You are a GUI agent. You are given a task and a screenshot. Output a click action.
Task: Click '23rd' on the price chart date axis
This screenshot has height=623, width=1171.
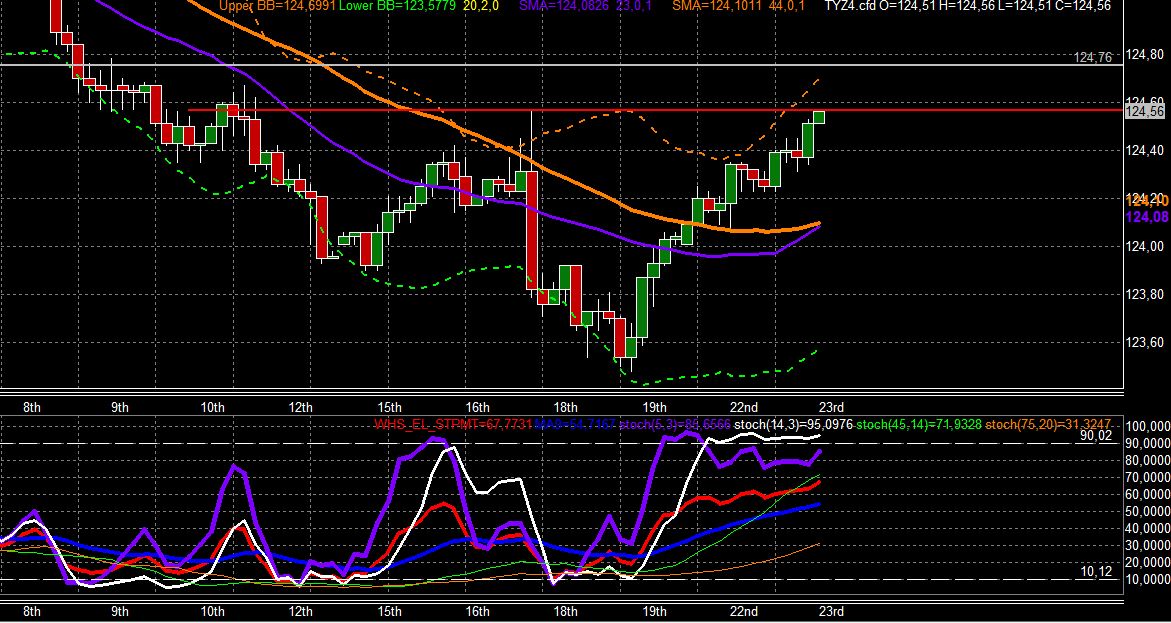point(831,407)
